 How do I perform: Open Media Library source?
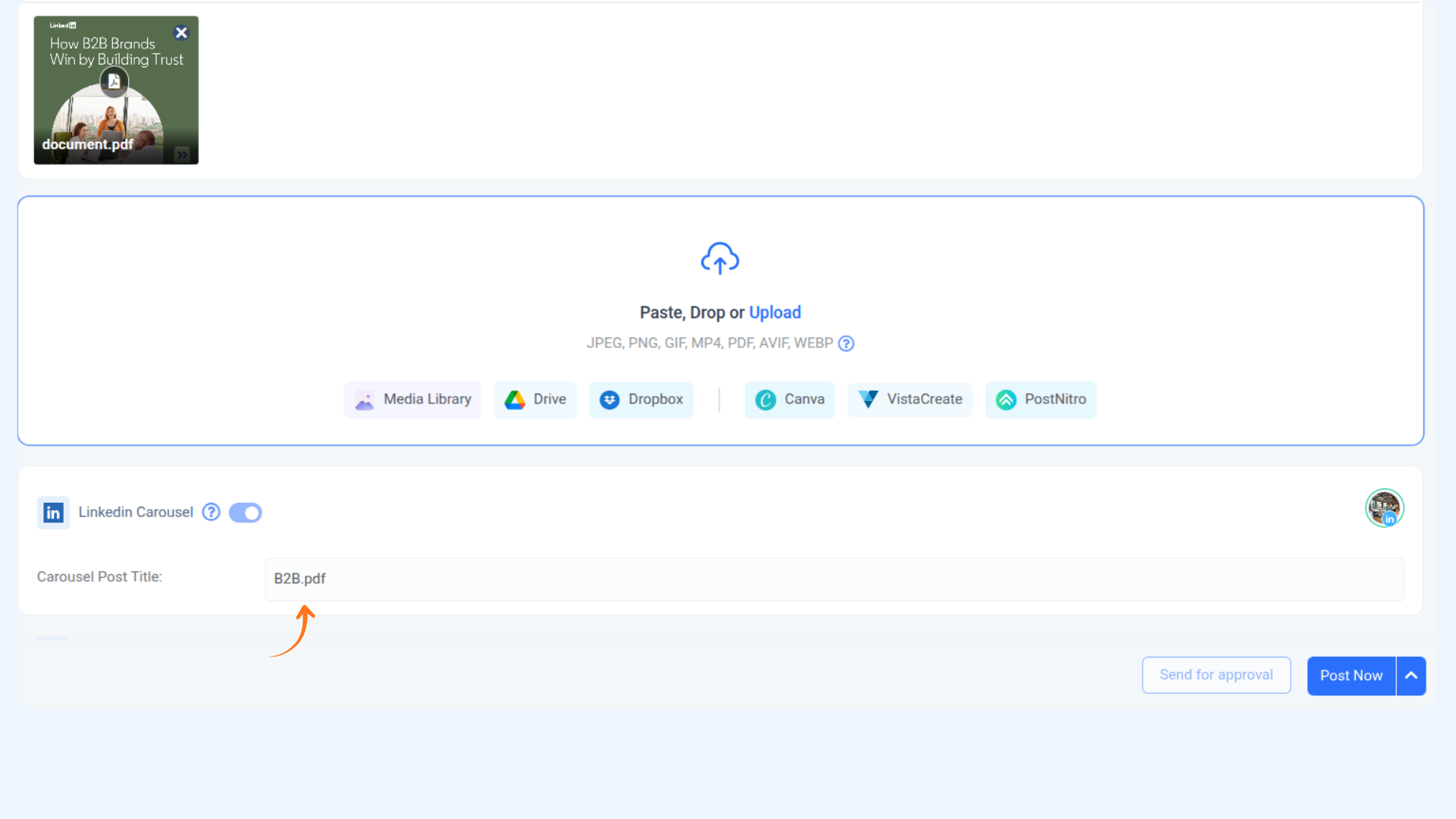click(413, 400)
